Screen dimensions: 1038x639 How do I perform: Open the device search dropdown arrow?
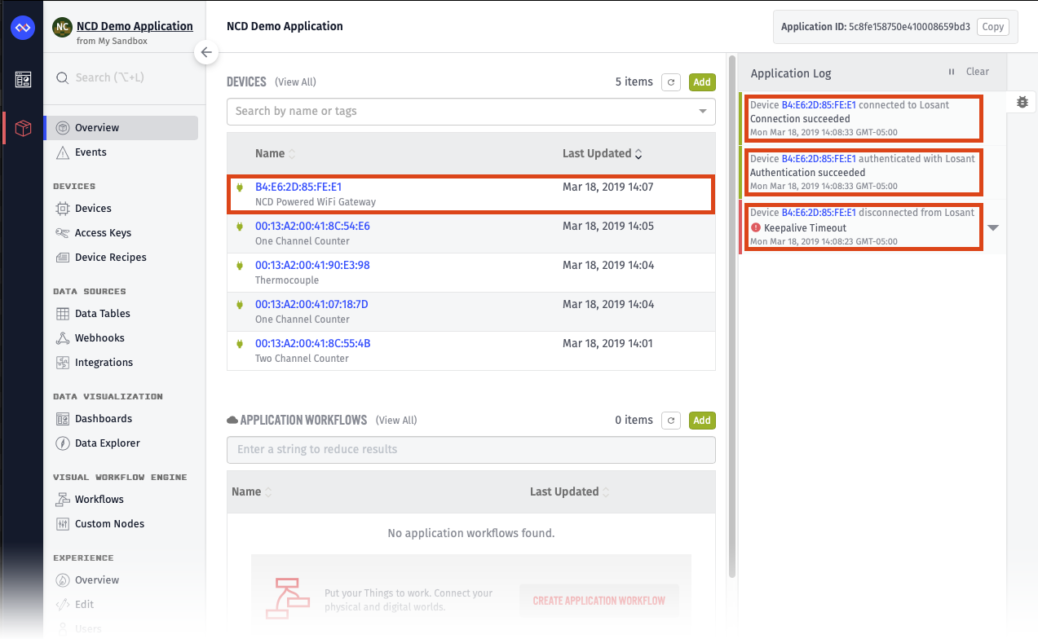pyautogui.click(x=703, y=111)
